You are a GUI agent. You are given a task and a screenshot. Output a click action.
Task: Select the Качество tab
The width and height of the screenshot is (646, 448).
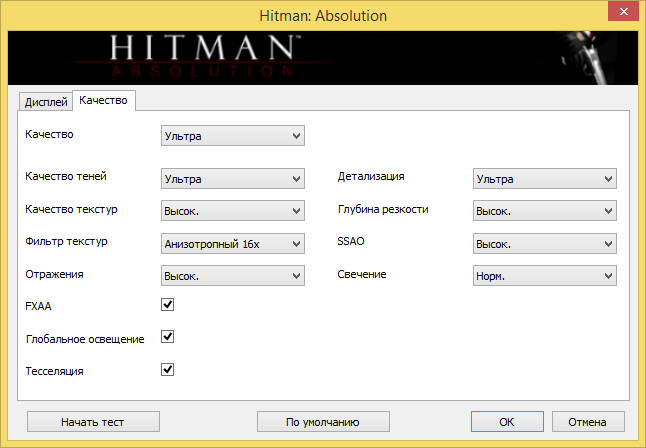pos(104,101)
